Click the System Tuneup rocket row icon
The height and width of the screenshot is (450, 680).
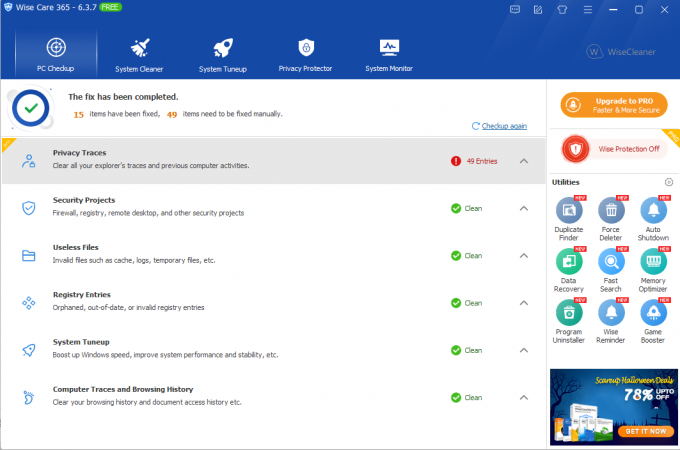(29, 350)
